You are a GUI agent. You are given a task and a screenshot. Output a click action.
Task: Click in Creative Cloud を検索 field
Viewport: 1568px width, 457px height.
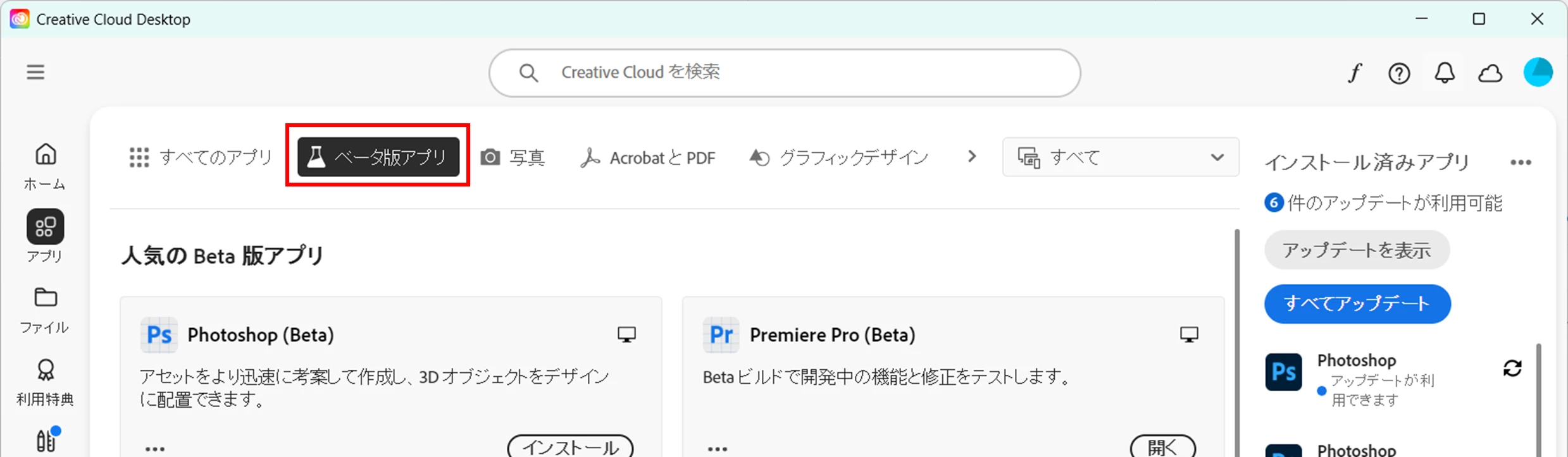click(x=785, y=73)
